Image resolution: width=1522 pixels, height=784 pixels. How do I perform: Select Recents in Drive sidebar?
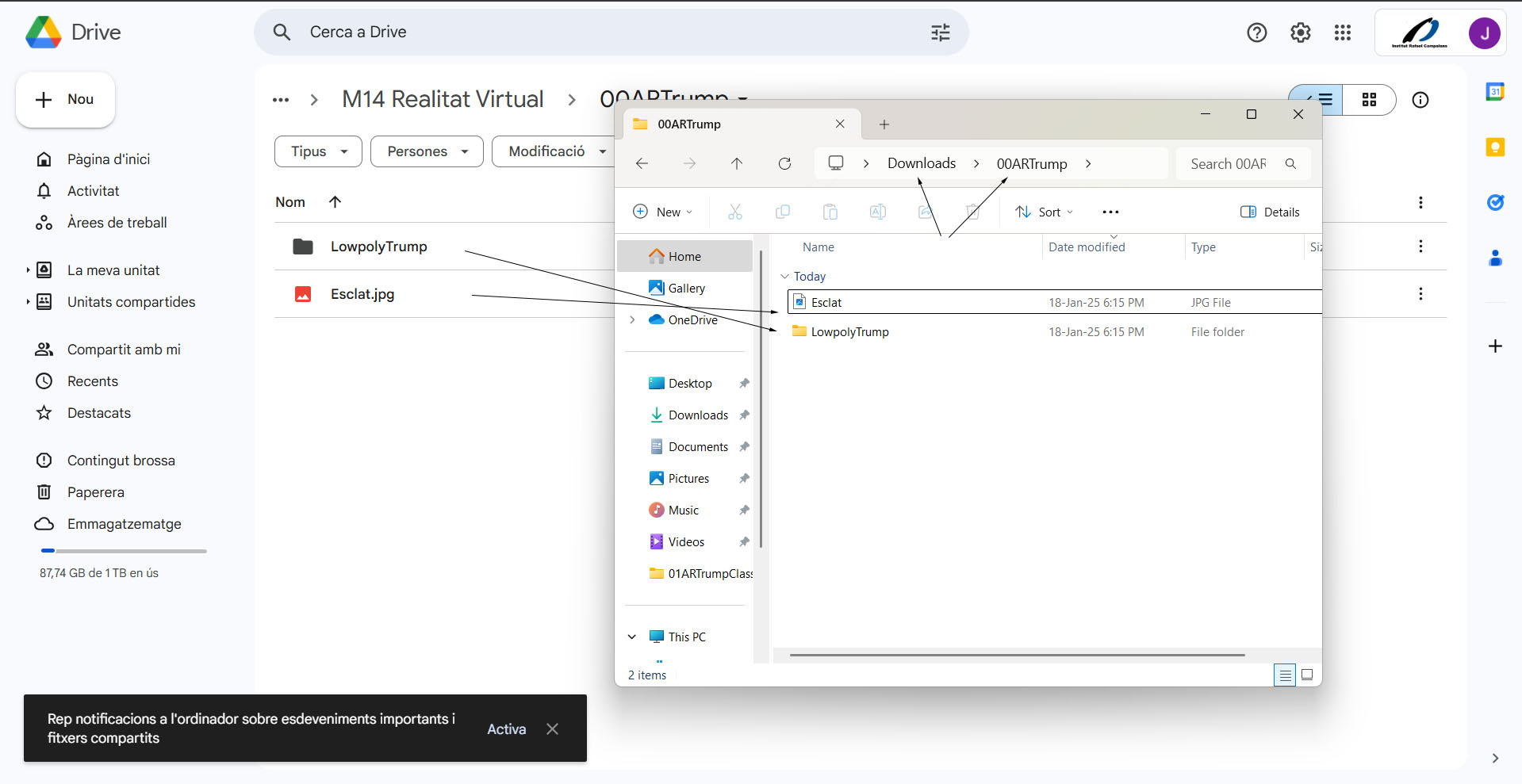92,381
